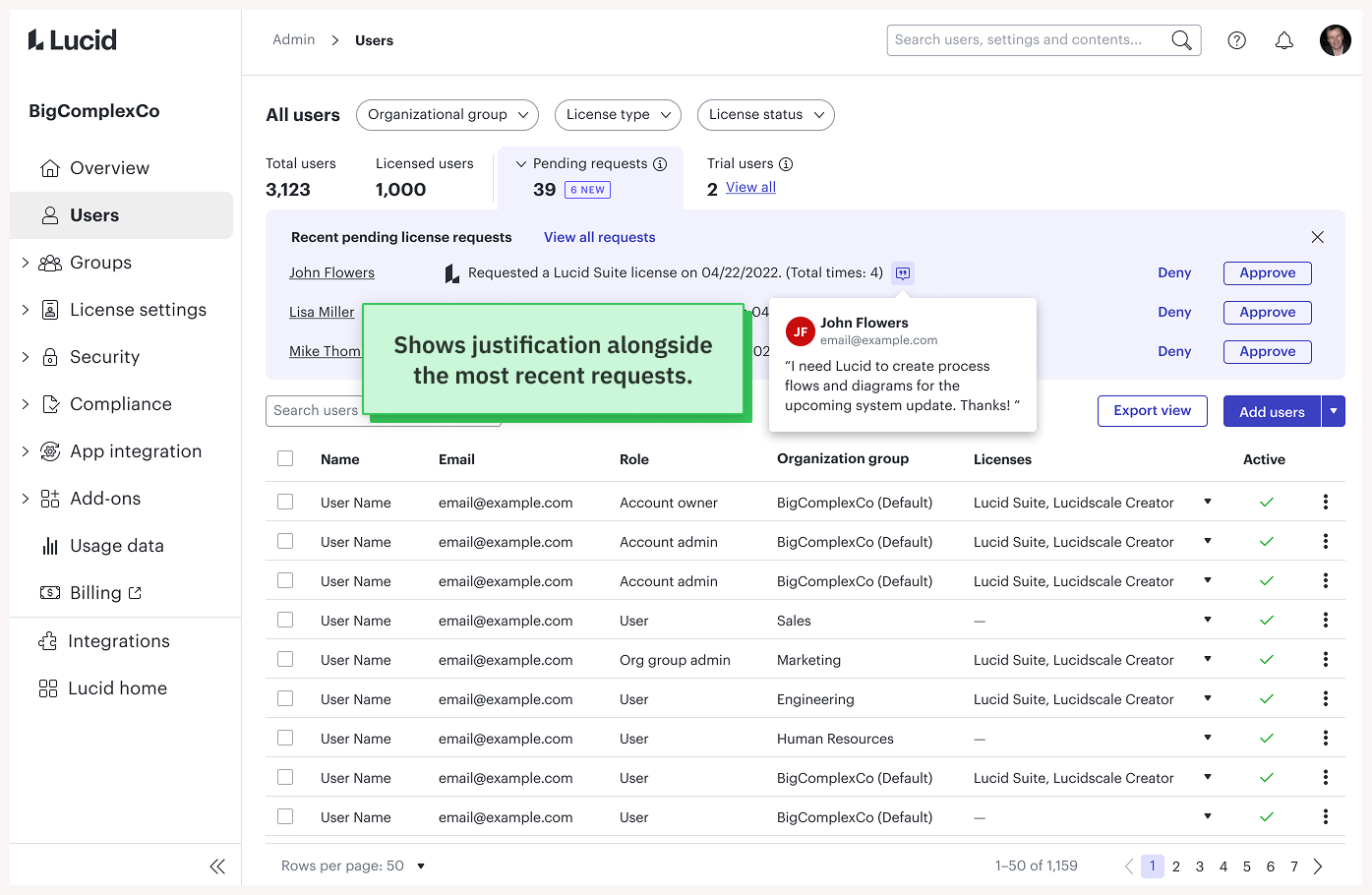Click the Usage data chart icon
The height and width of the screenshot is (895, 1372).
click(50, 546)
